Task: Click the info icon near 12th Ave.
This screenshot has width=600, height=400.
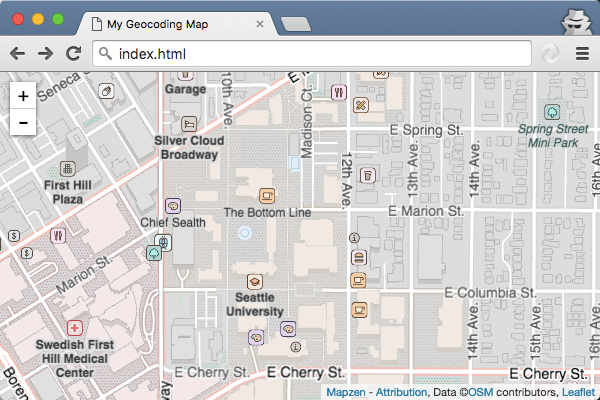Action: pos(354,238)
